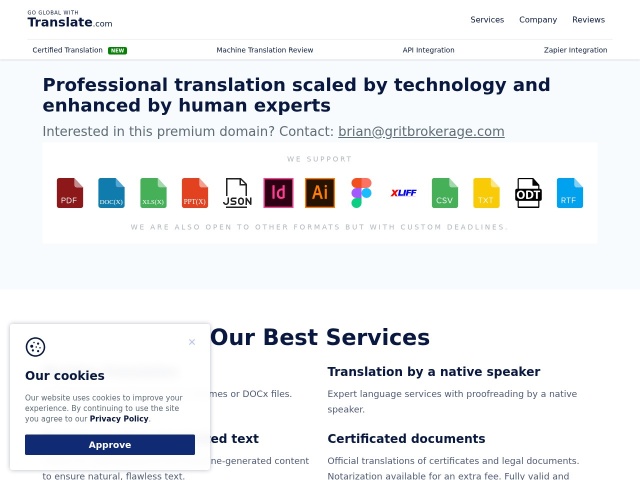The image size is (640, 480).
Task: Click the CSV file icon
Action: (x=445, y=193)
